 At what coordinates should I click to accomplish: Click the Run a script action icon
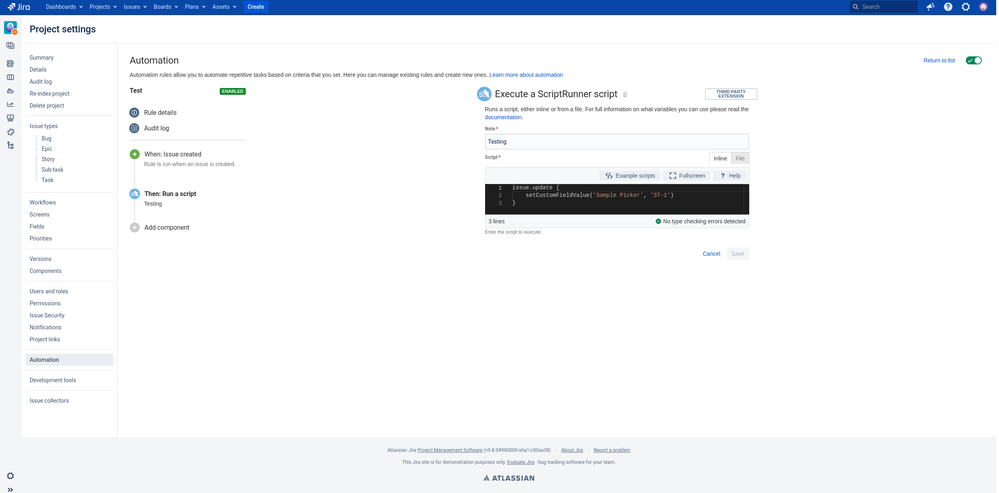pos(134,194)
